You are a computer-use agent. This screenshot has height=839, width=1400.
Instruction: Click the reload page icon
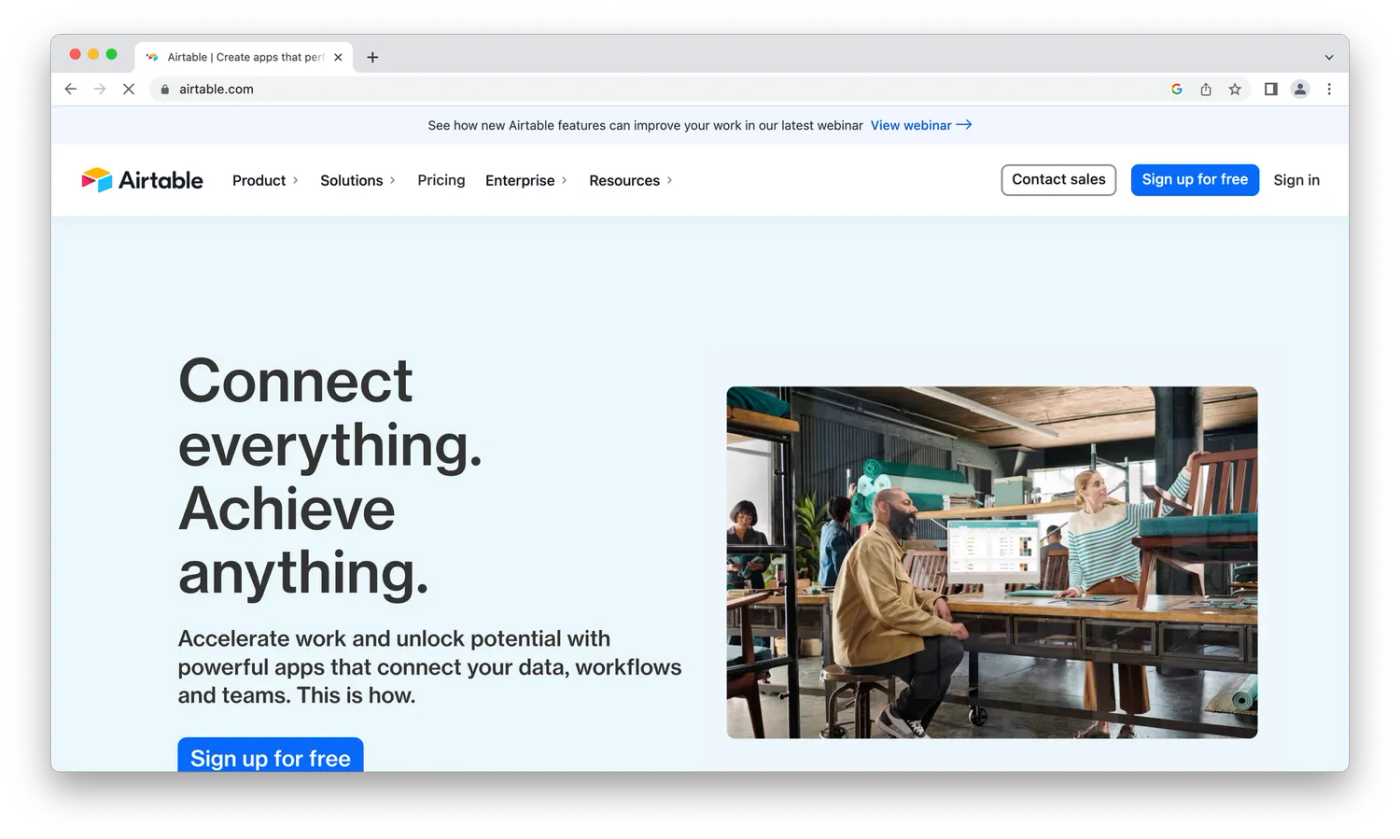128,89
